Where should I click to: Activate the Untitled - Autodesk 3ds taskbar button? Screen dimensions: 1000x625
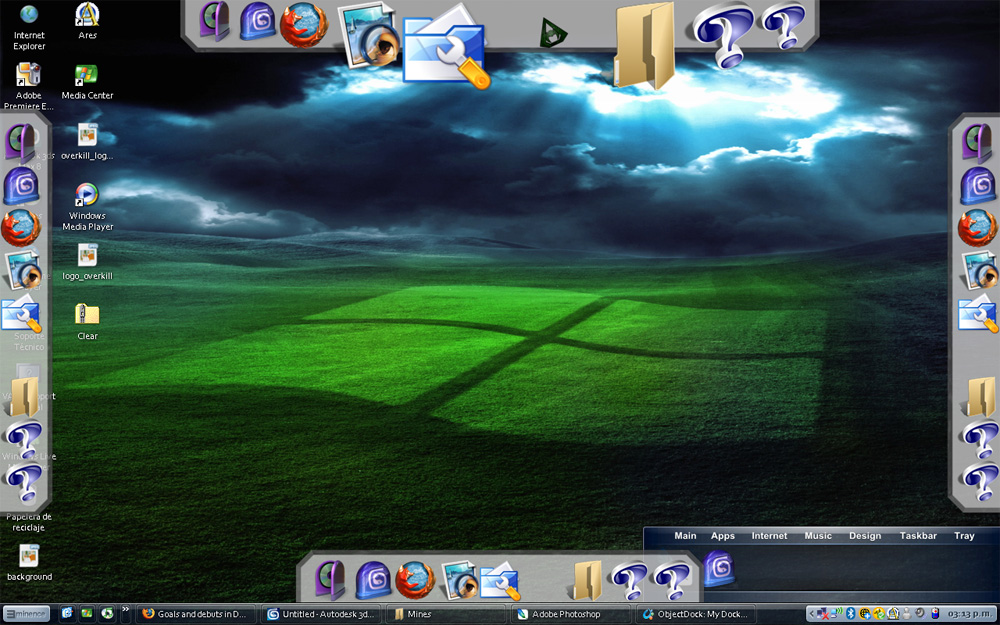coord(321,614)
